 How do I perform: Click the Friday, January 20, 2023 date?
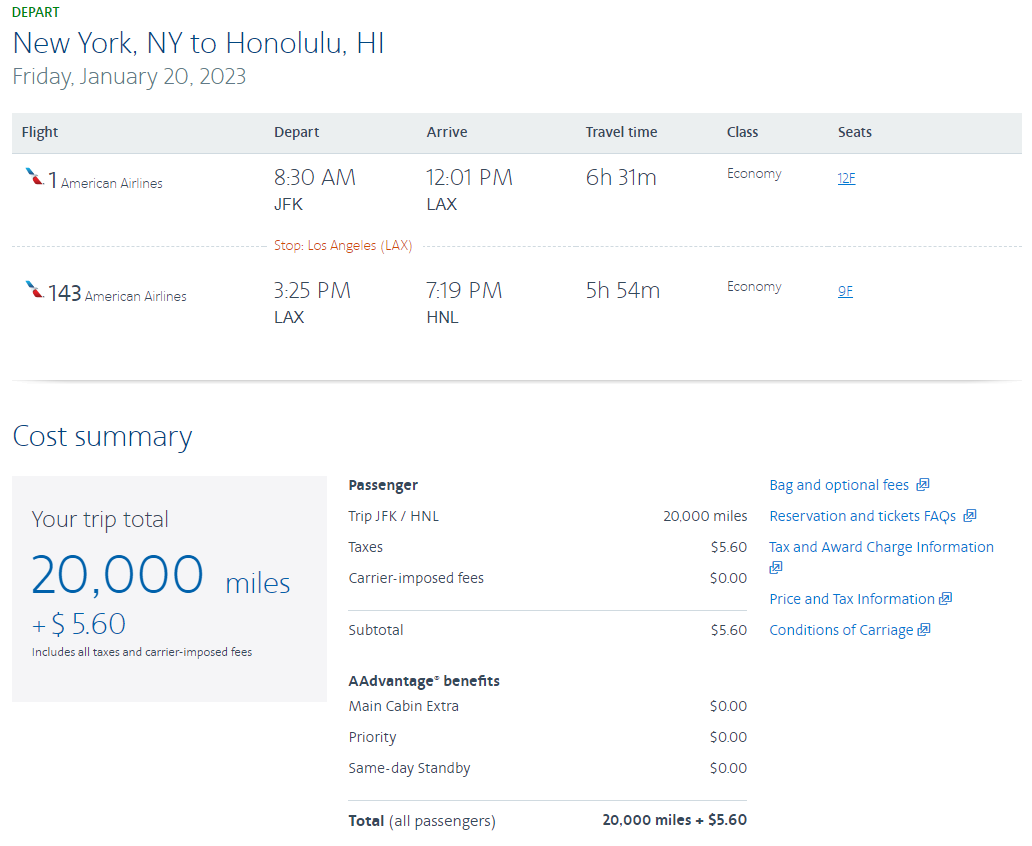point(129,76)
